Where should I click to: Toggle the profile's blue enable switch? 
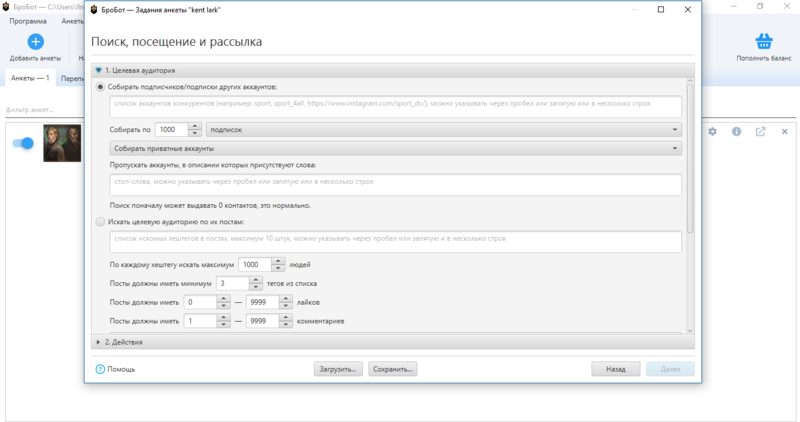pyautogui.click(x=23, y=143)
